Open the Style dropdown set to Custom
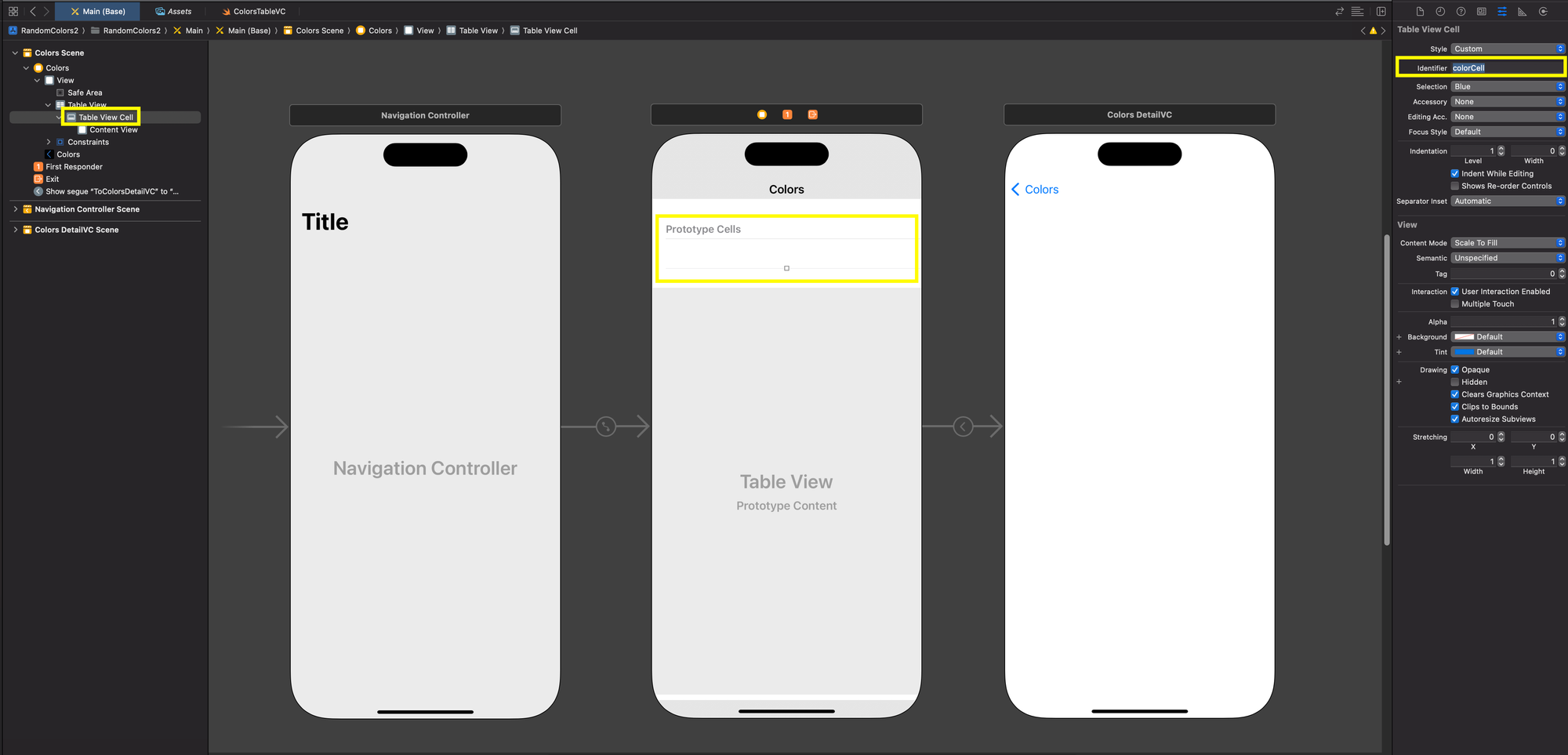 (x=1508, y=49)
